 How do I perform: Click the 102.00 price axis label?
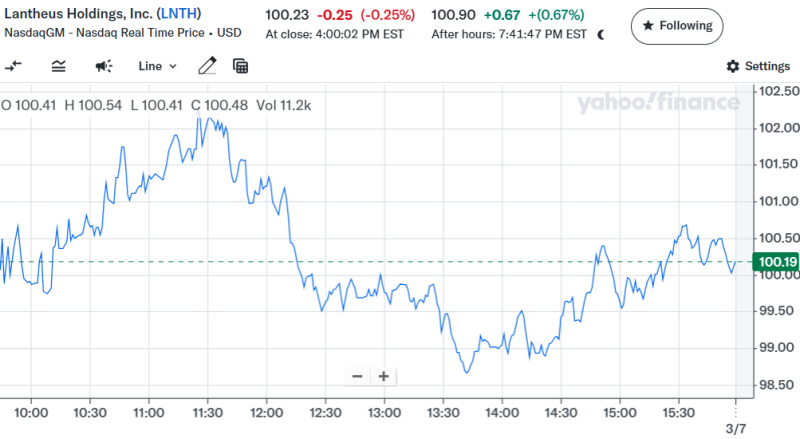[779, 128]
